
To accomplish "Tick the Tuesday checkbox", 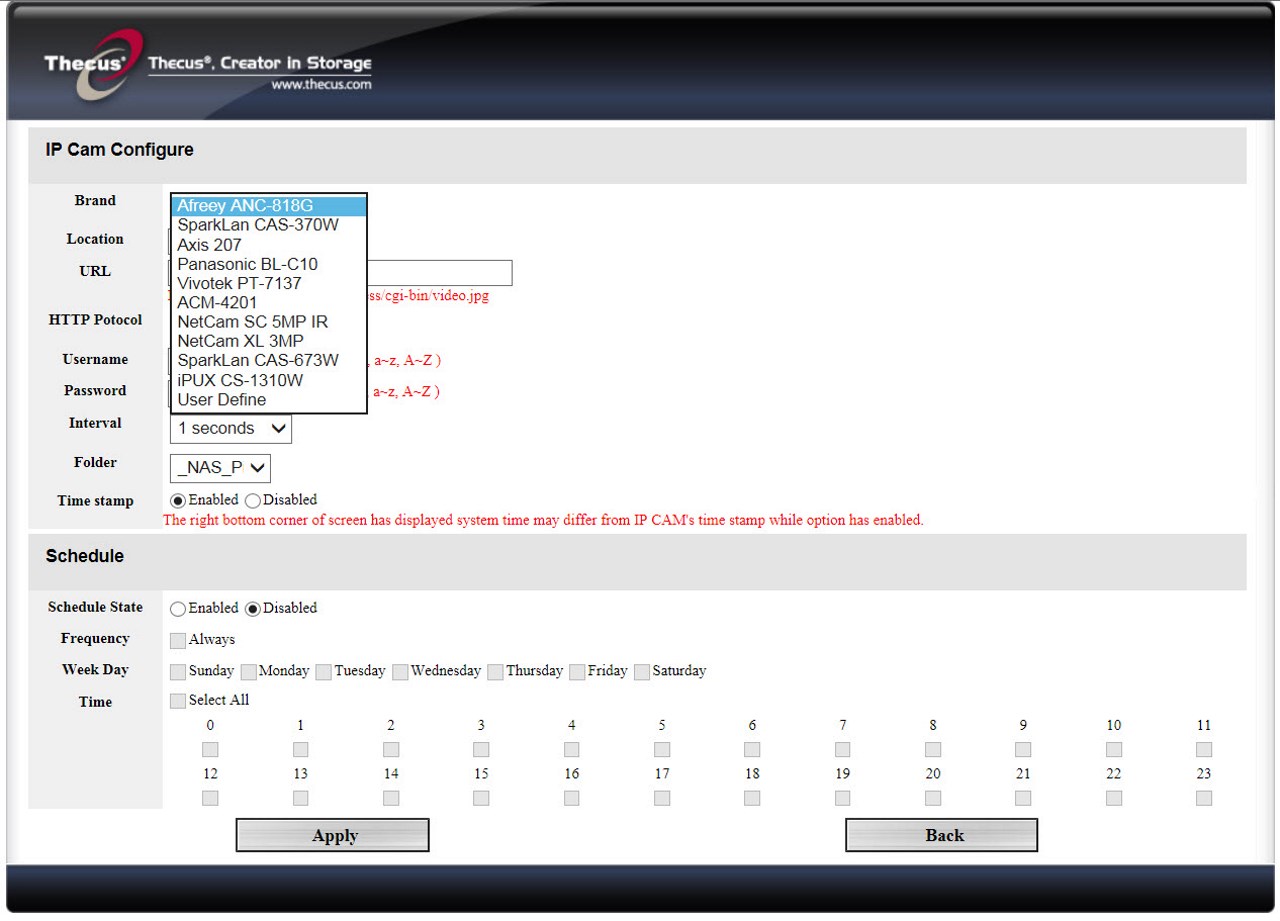I will point(323,672).
